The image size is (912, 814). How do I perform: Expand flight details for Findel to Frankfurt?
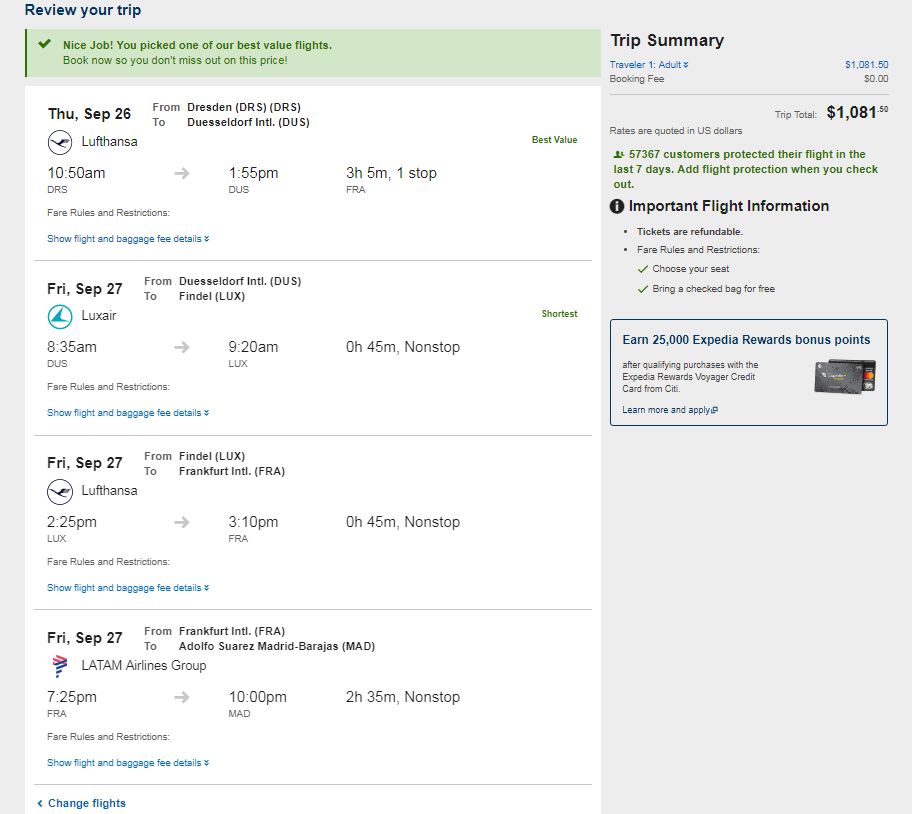pyautogui.click(x=128, y=588)
